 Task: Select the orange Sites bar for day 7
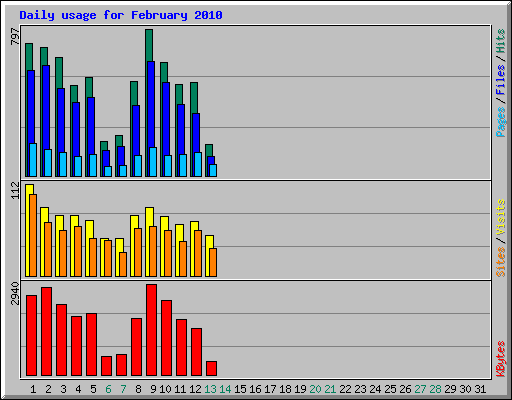[123, 264]
